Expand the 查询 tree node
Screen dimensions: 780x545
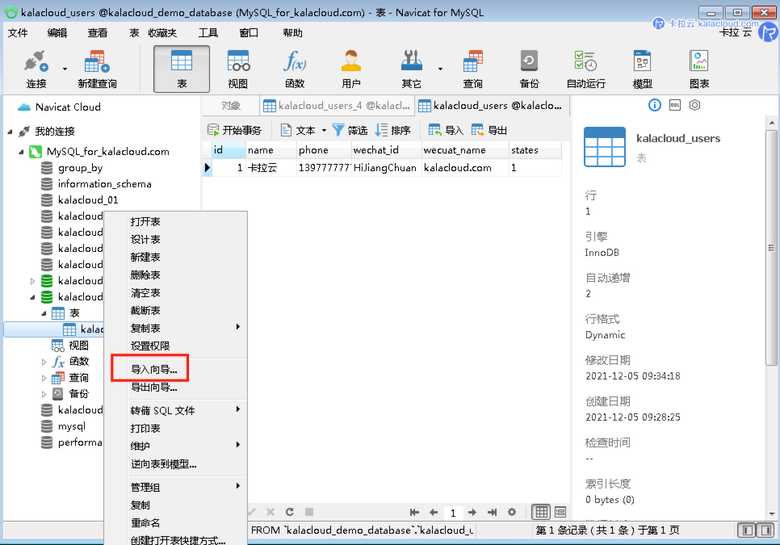tap(44, 378)
